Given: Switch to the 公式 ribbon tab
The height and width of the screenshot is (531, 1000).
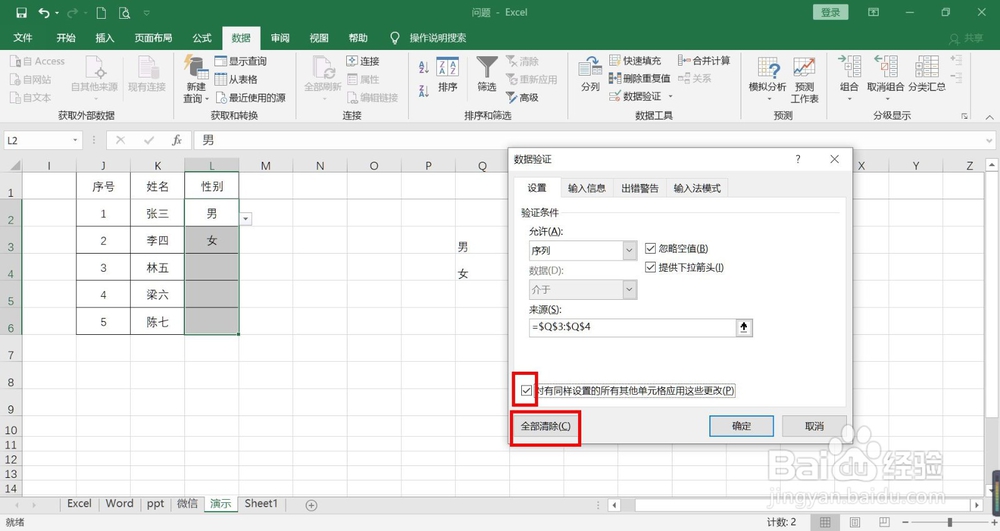Looking at the screenshot, I should point(202,38).
